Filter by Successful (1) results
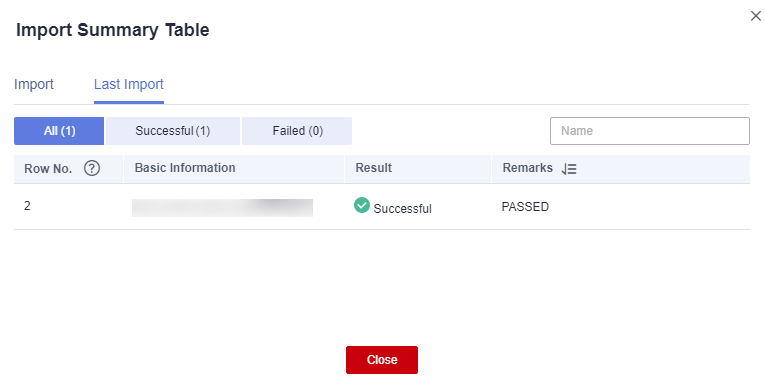This screenshot has height=387, width=765. coord(173,131)
